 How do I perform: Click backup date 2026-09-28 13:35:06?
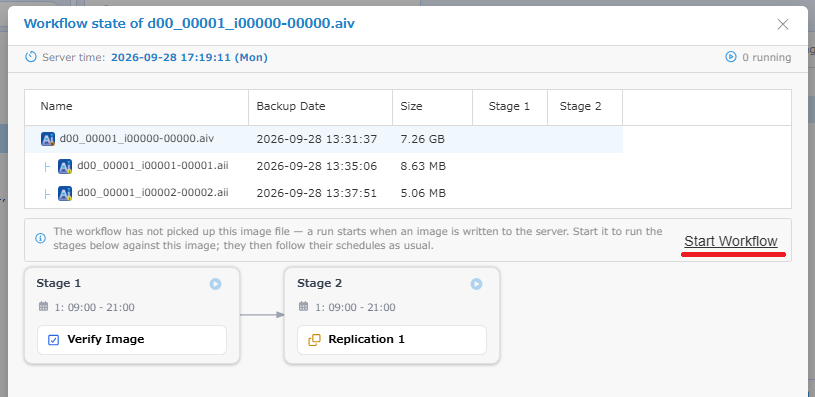tap(317, 166)
